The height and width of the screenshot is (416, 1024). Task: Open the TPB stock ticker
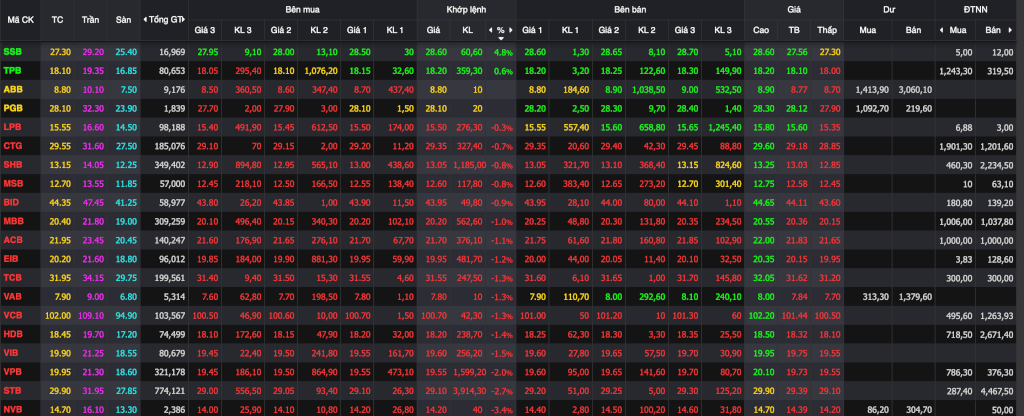pos(12,70)
